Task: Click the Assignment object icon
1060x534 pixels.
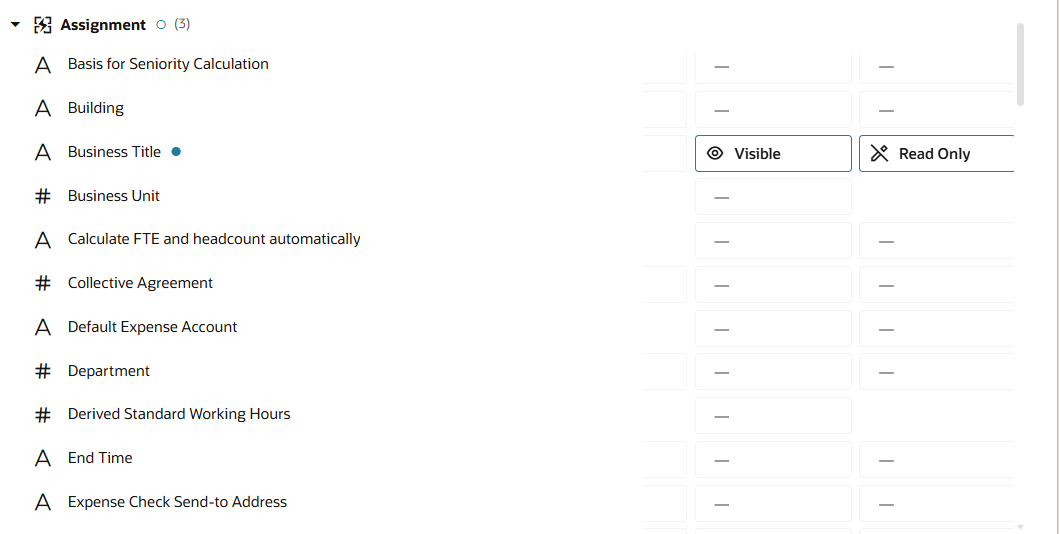Action: click(x=43, y=25)
